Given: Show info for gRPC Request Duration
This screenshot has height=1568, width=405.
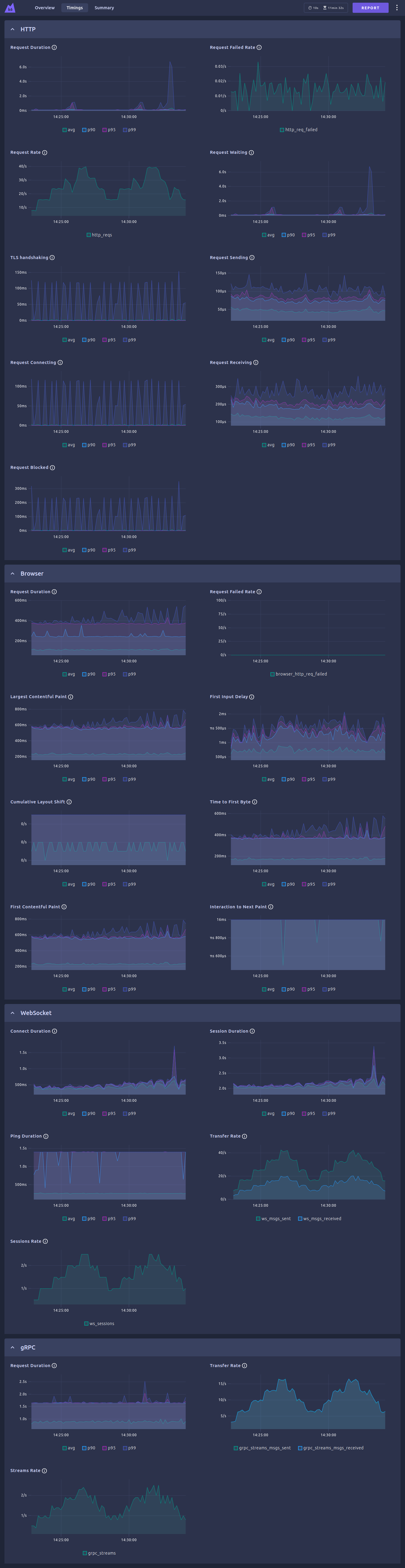Looking at the screenshot, I should coord(54,1366).
